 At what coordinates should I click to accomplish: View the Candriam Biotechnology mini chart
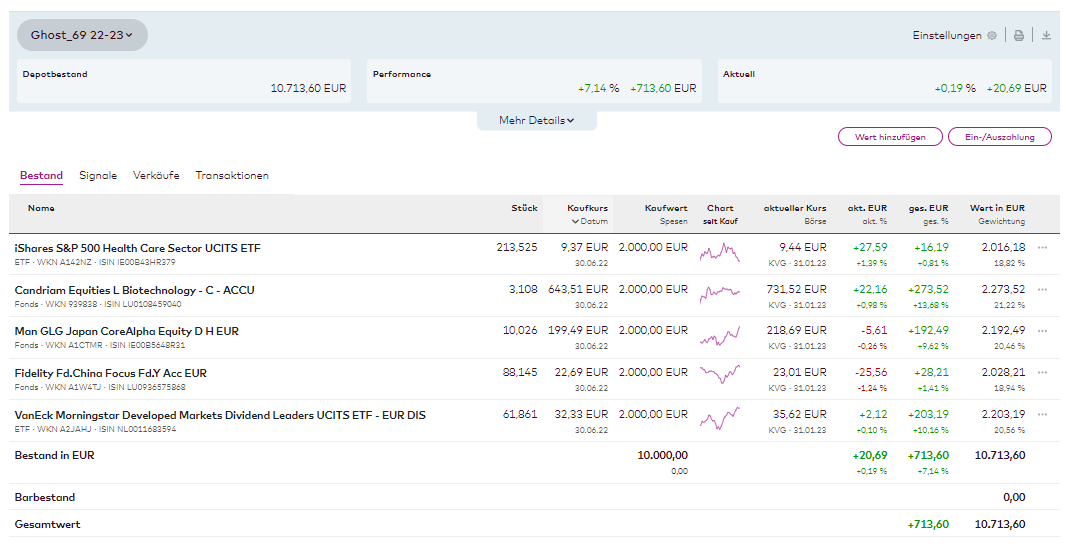pyautogui.click(x=719, y=293)
